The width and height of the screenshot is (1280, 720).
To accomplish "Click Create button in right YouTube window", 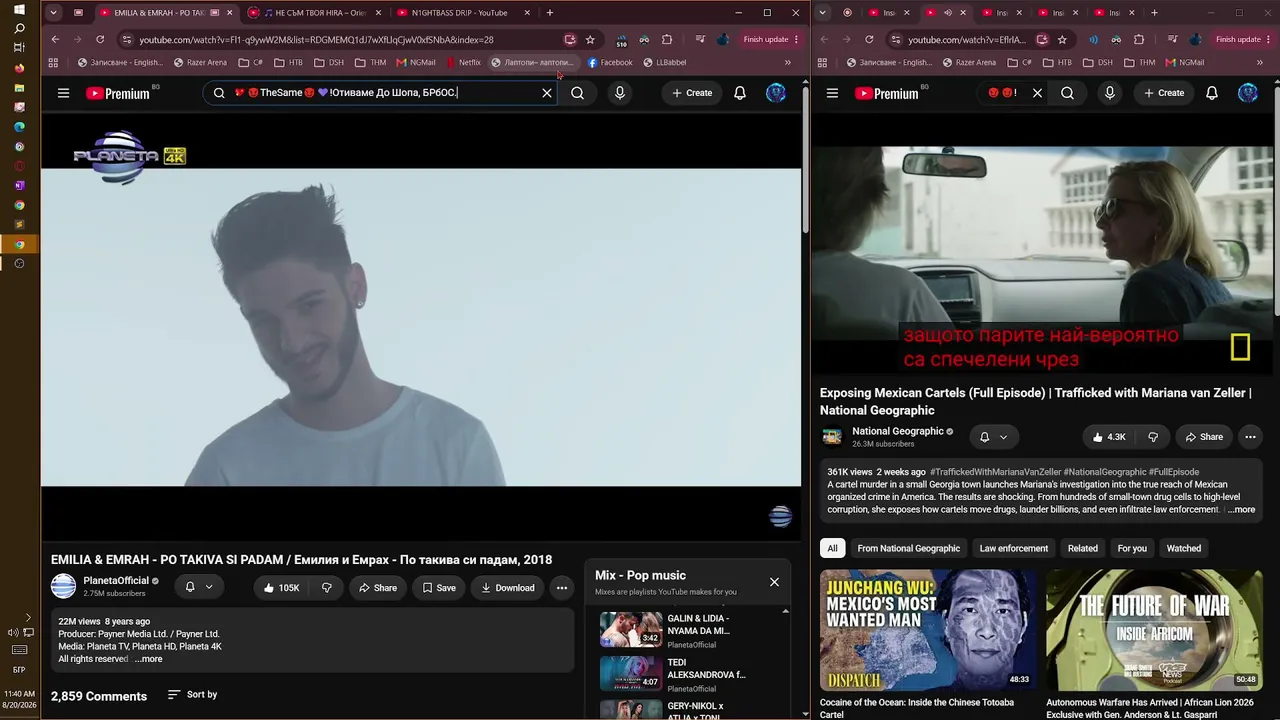I will [x=1164, y=93].
